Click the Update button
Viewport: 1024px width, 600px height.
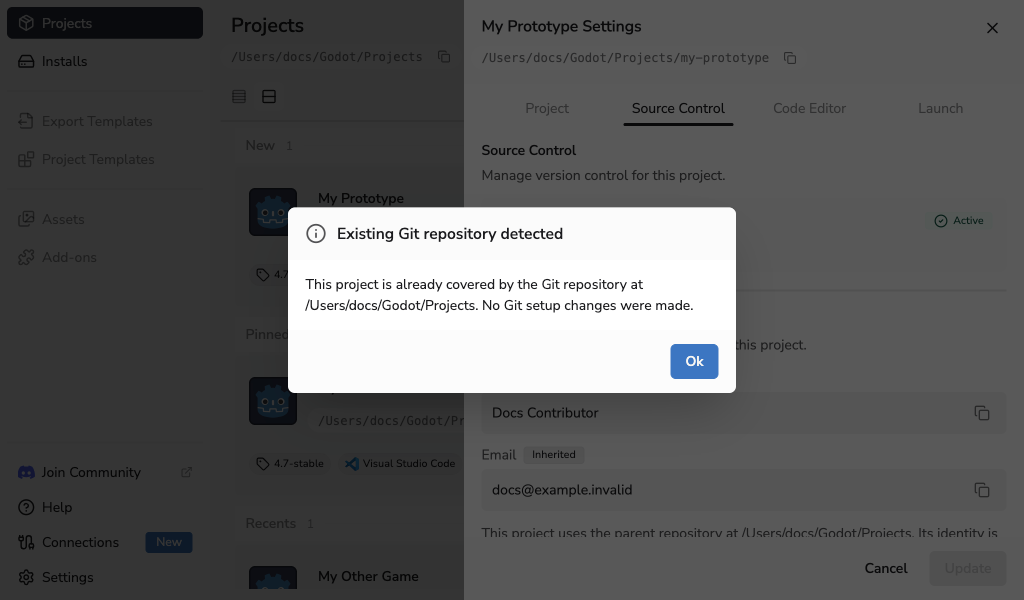(x=968, y=568)
